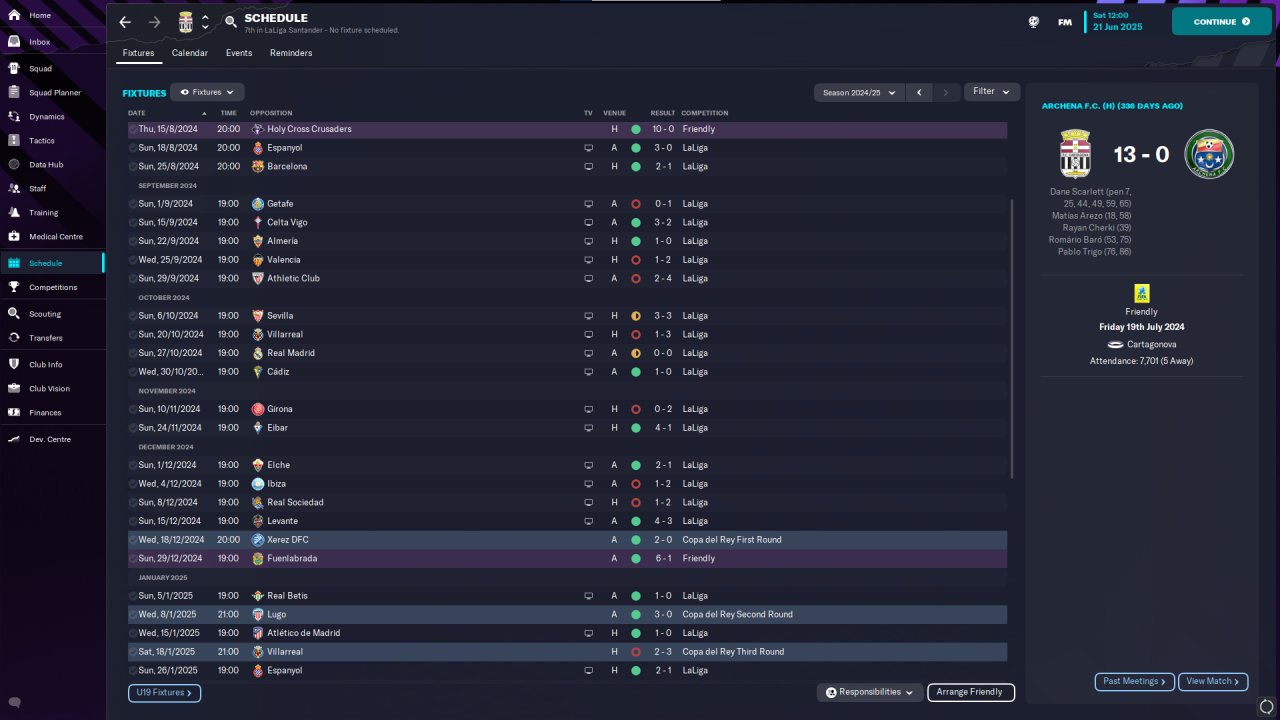The height and width of the screenshot is (720, 1280).
Task: Open the Fixtures view dropdown
Action: (207, 92)
